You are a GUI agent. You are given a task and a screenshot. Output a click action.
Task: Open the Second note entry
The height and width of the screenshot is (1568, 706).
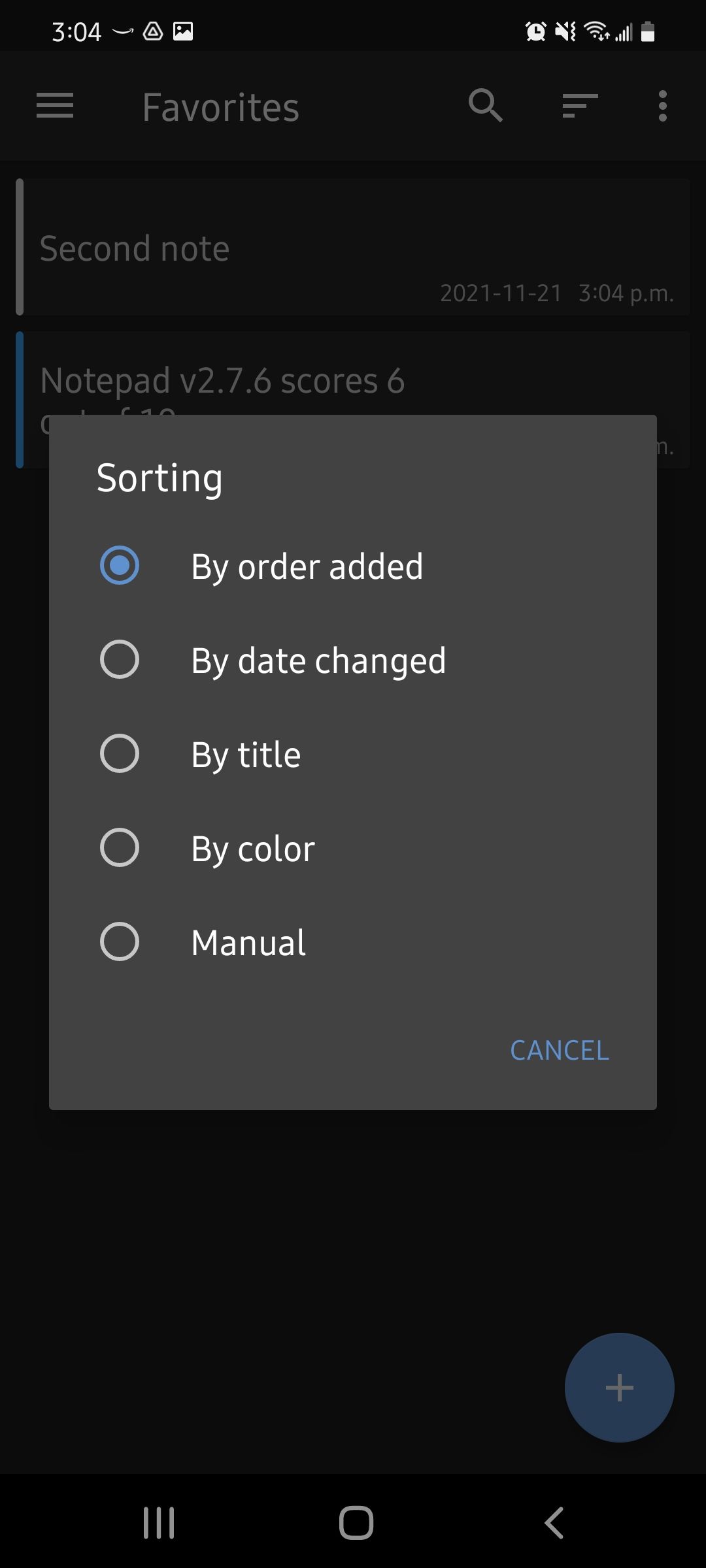(x=353, y=247)
